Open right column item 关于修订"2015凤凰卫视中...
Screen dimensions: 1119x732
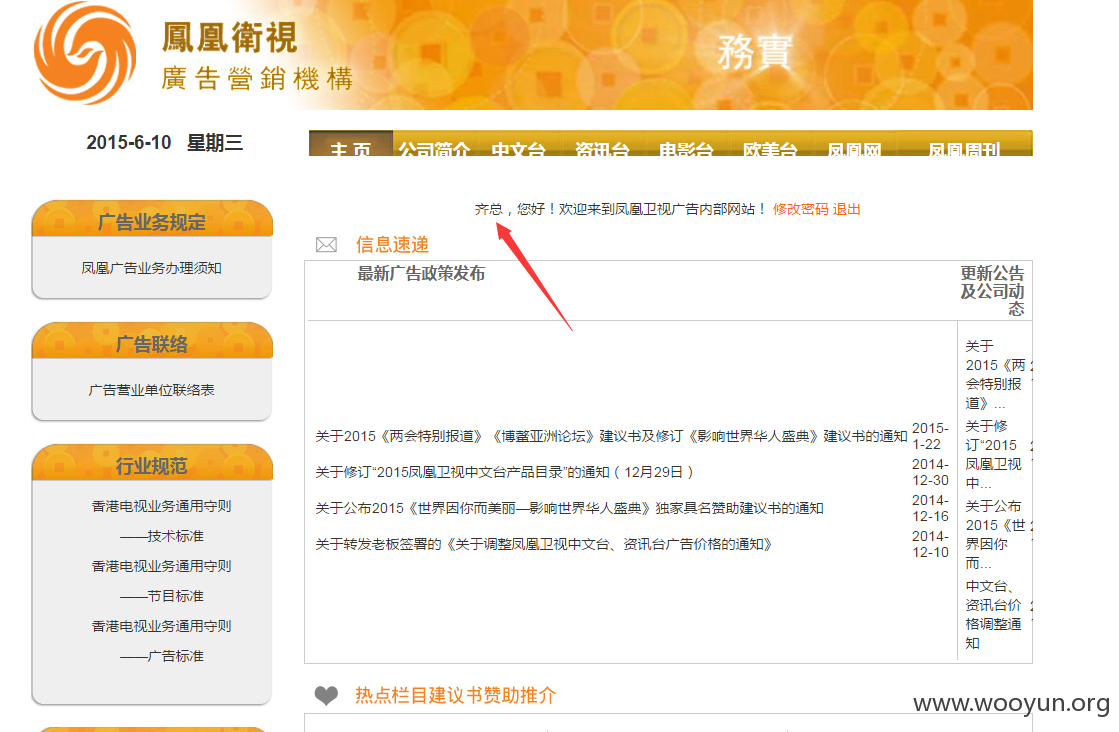click(993, 454)
